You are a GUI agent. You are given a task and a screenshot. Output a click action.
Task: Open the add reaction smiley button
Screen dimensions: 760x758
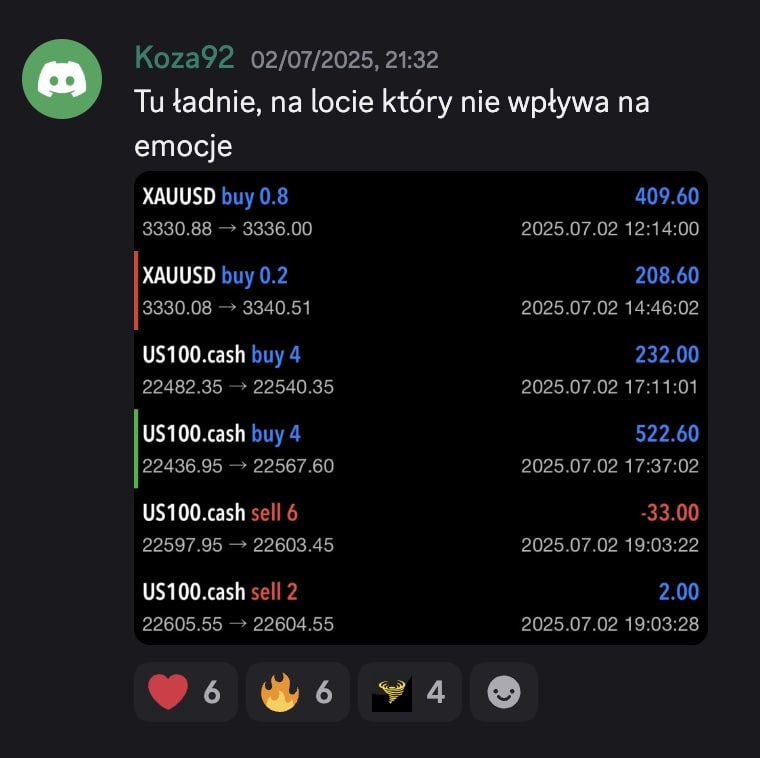point(504,692)
